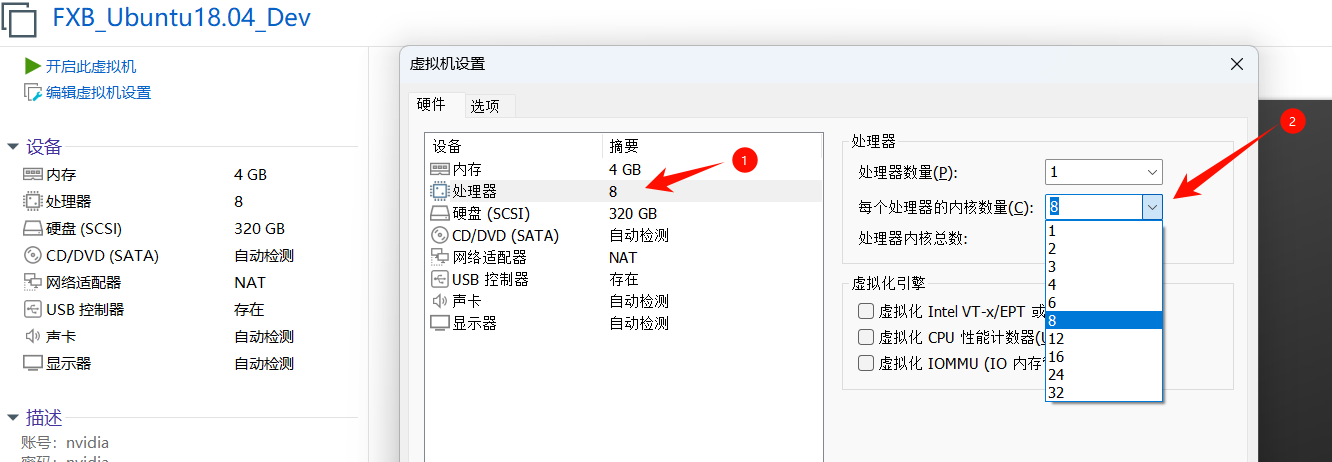This screenshot has height=462, width=1332.
Task: Collapse the 描述 section expander
Action: [13, 417]
